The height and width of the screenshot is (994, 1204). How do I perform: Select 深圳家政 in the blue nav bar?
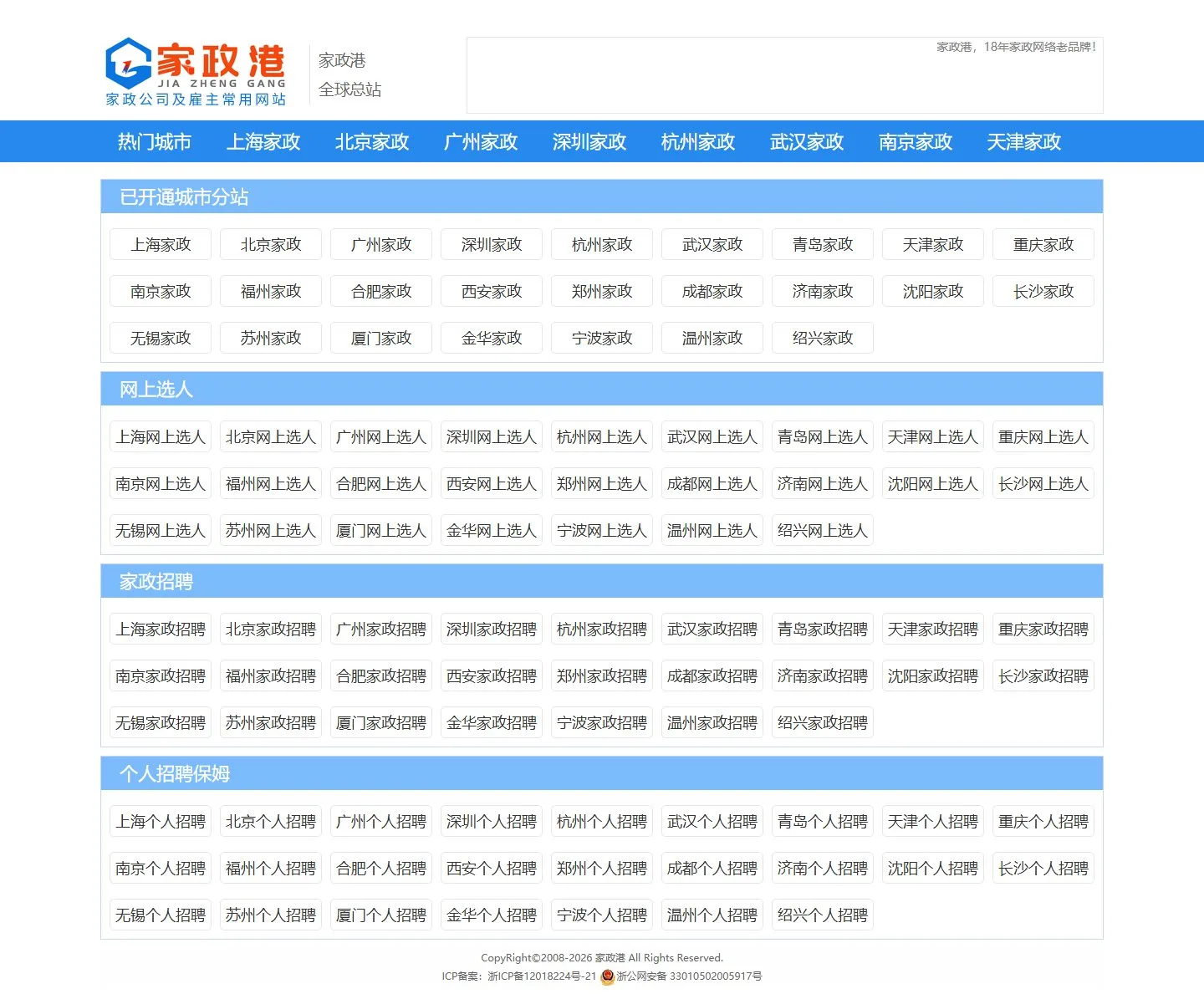coord(589,142)
